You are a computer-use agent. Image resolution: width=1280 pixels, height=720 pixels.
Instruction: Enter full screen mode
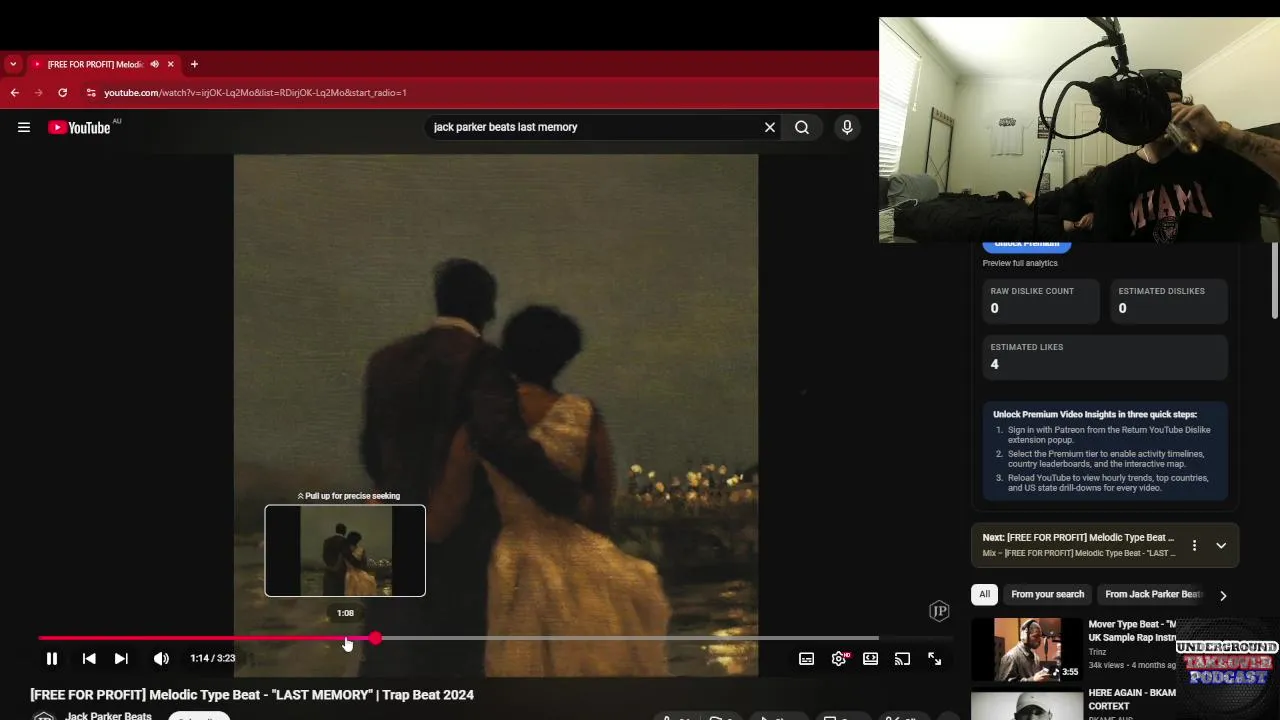(934, 659)
